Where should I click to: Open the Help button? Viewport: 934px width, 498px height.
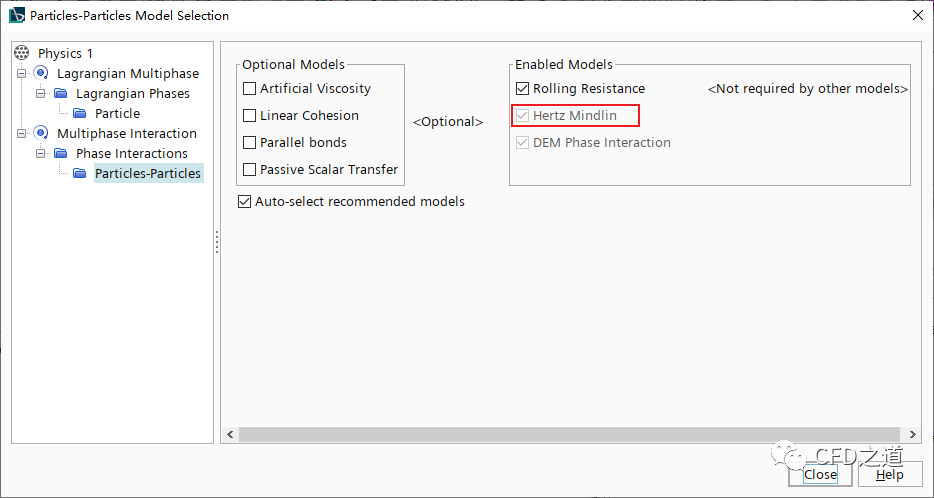889,474
